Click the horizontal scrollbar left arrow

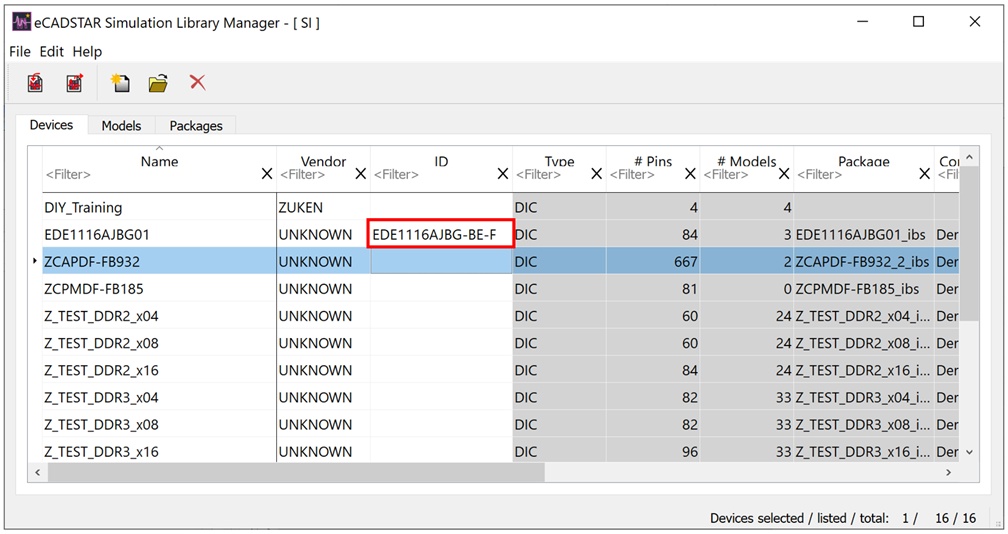click(x=38, y=472)
